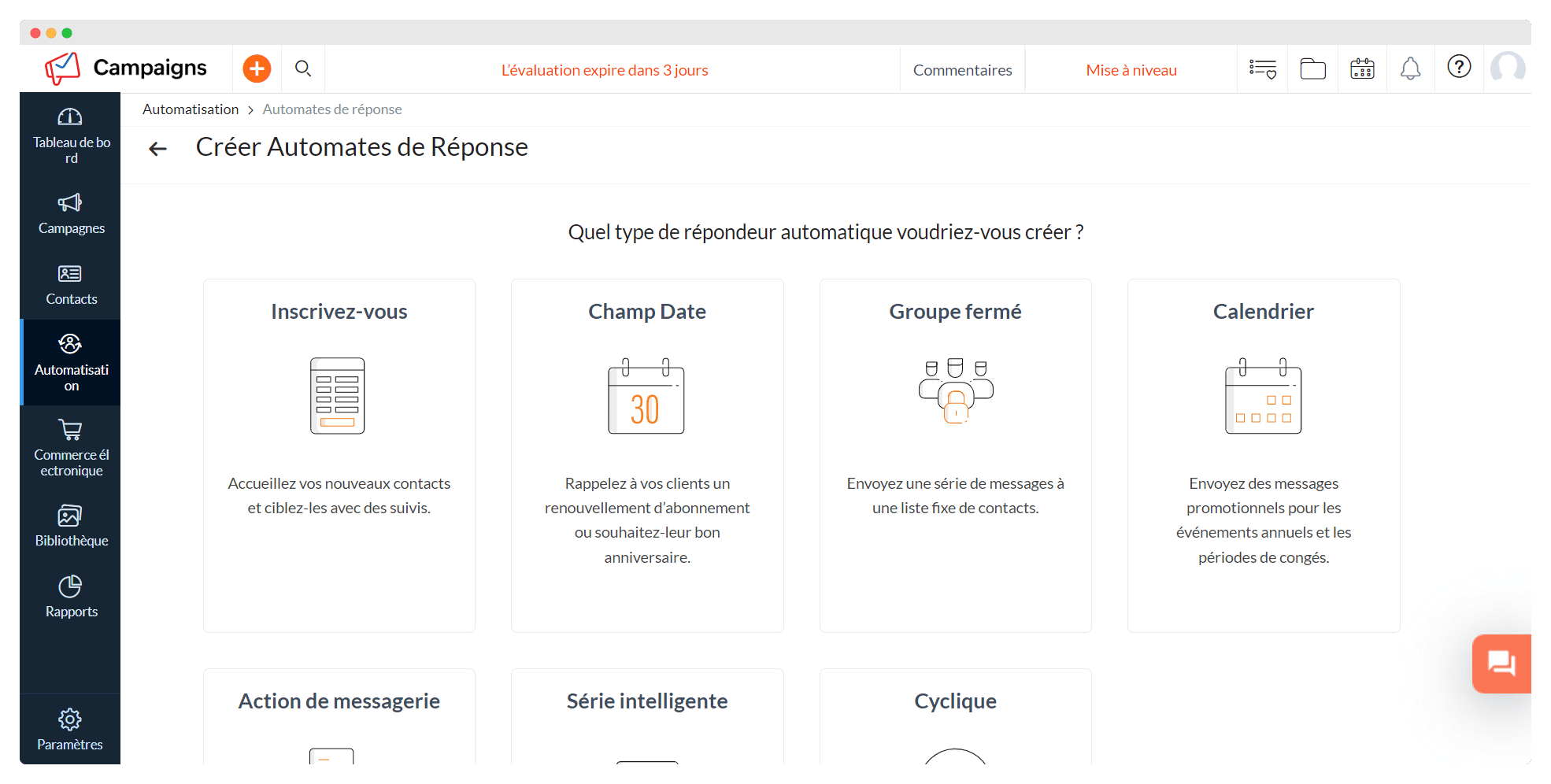Open the favorites list icon in header
The height and width of the screenshot is (784, 1551).
click(1263, 69)
